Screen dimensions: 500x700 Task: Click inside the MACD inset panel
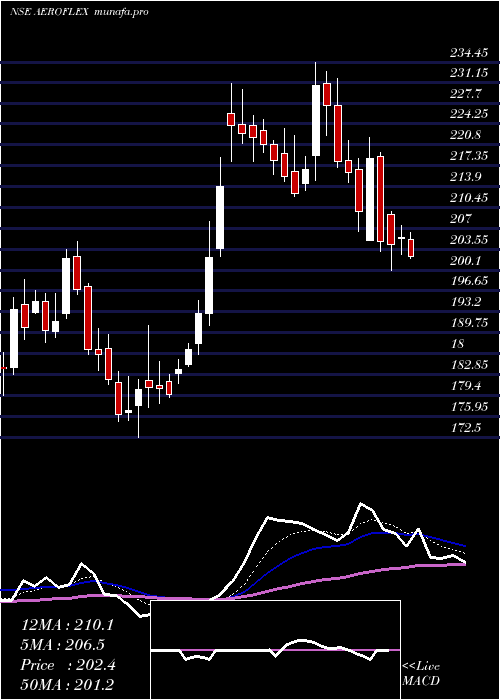click(x=275, y=650)
